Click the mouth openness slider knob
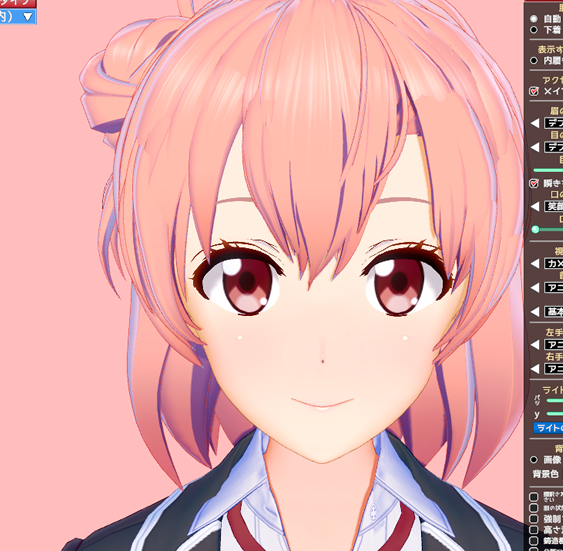The height and width of the screenshot is (551, 563). pyautogui.click(x=535, y=229)
